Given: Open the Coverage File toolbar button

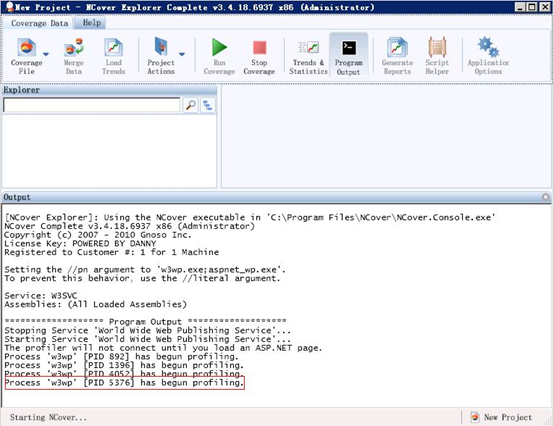Looking at the screenshot, I should pos(26,56).
